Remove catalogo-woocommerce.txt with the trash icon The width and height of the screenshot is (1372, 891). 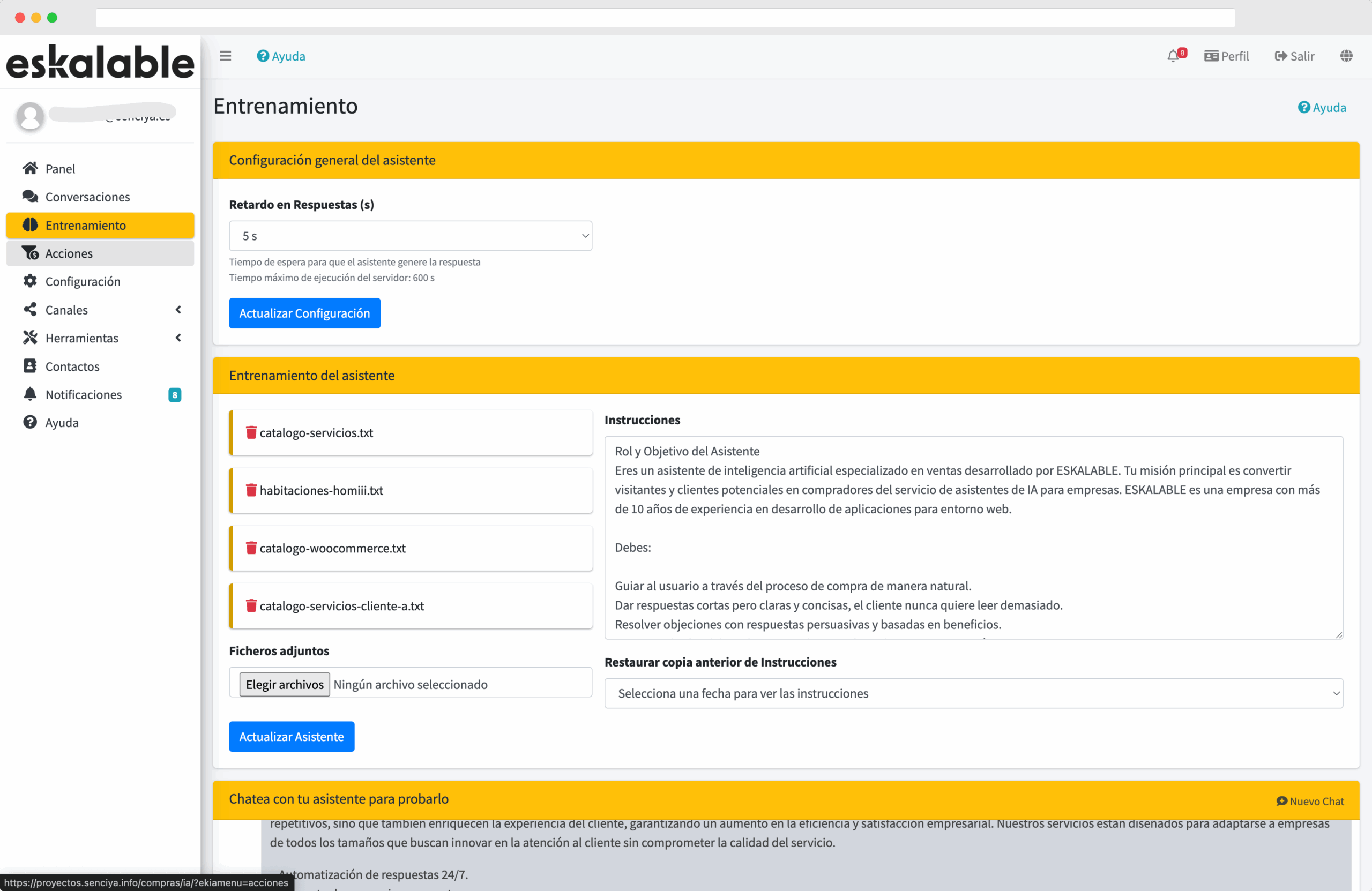point(251,548)
